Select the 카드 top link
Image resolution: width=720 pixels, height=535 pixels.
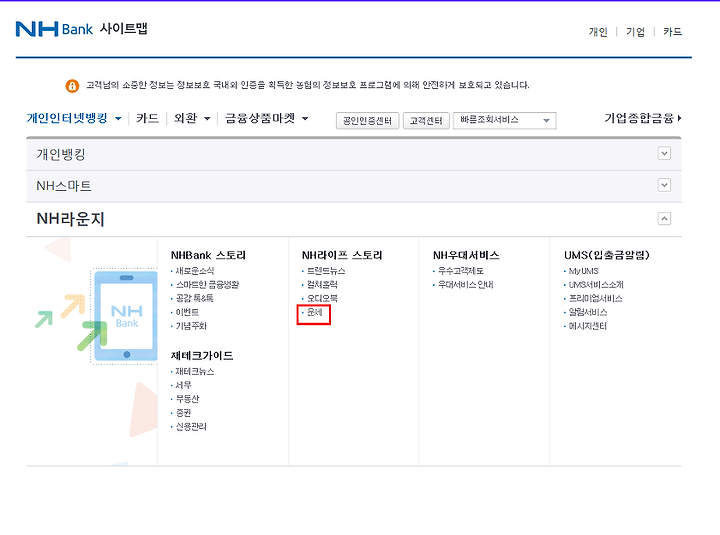coord(672,32)
